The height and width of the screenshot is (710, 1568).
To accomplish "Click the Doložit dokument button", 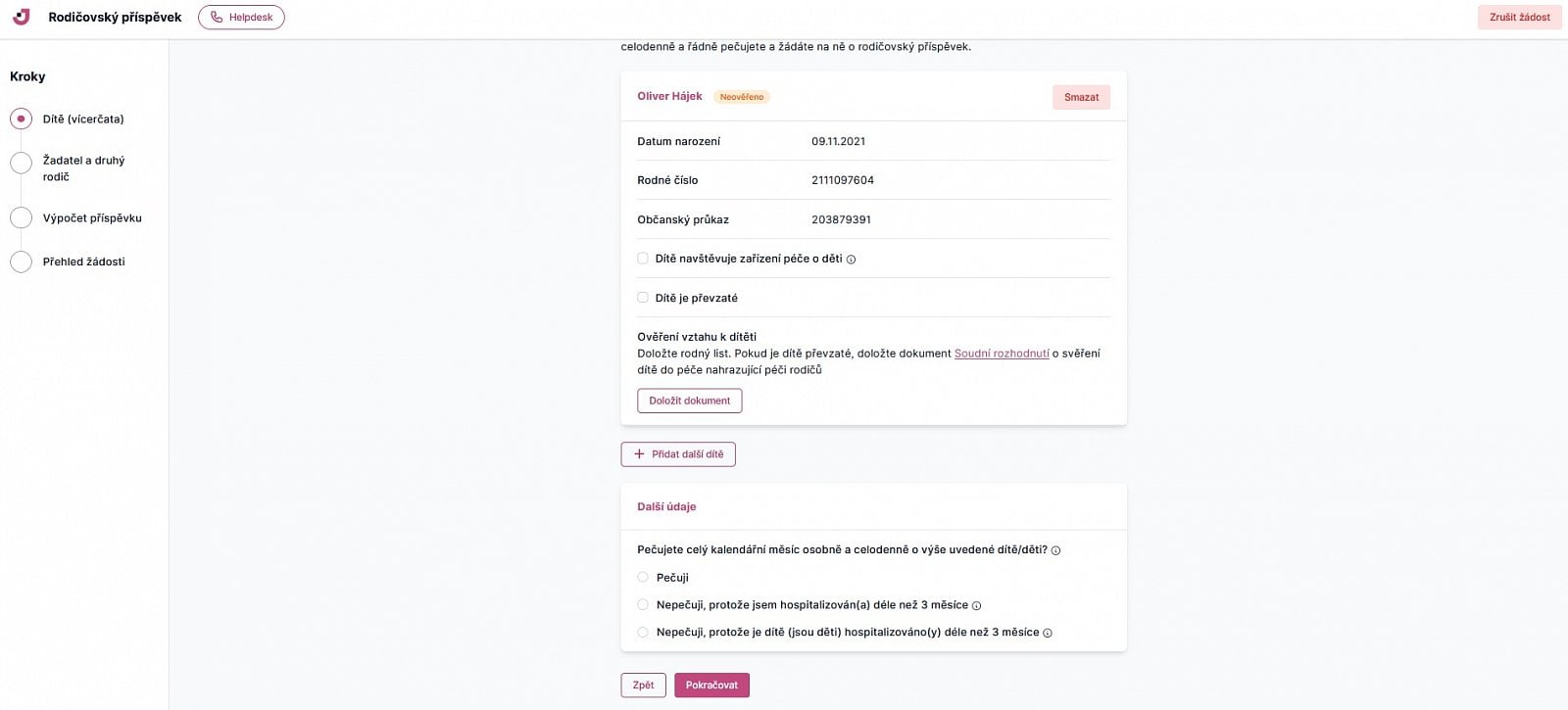I will [689, 401].
